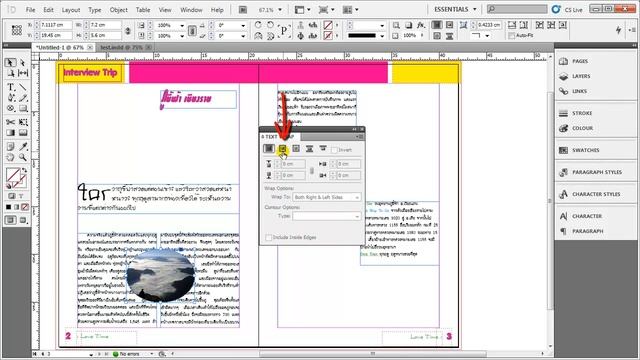Toggle formatting affects container button
This screenshot has height=360, width=640.
(11, 196)
